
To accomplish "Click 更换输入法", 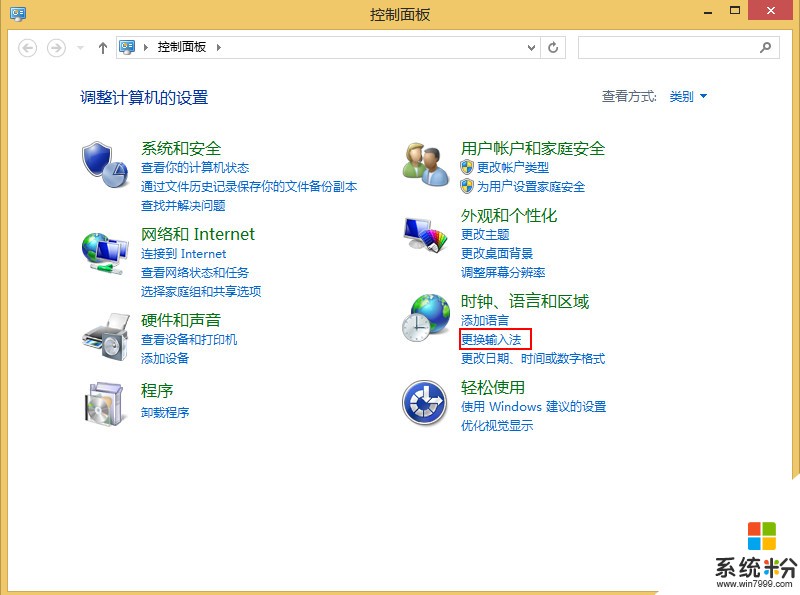I will pos(491,339).
